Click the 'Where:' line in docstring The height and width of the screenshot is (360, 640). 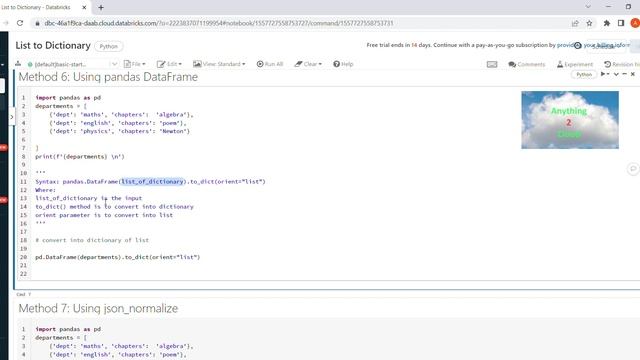tap(45, 190)
